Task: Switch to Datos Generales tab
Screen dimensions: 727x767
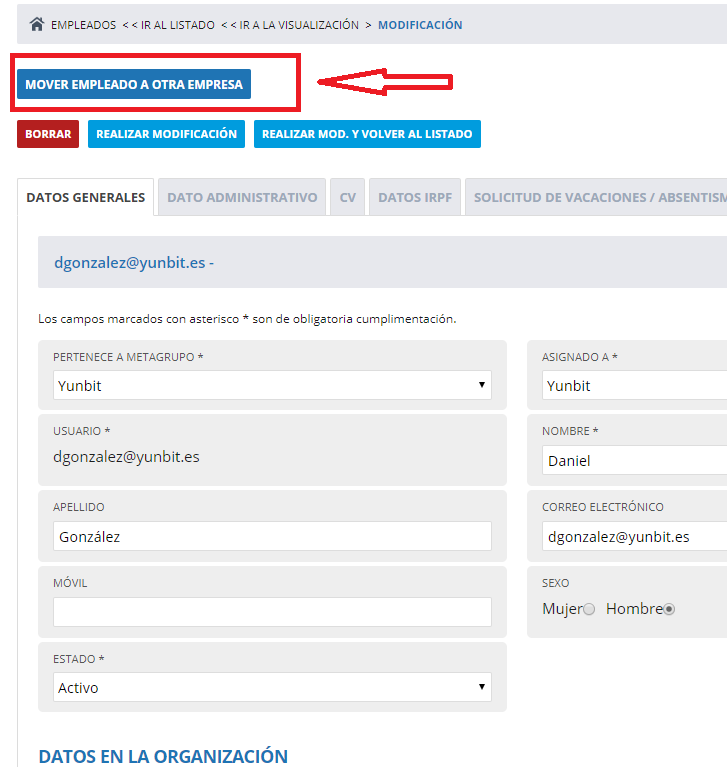Action: point(86,198)
